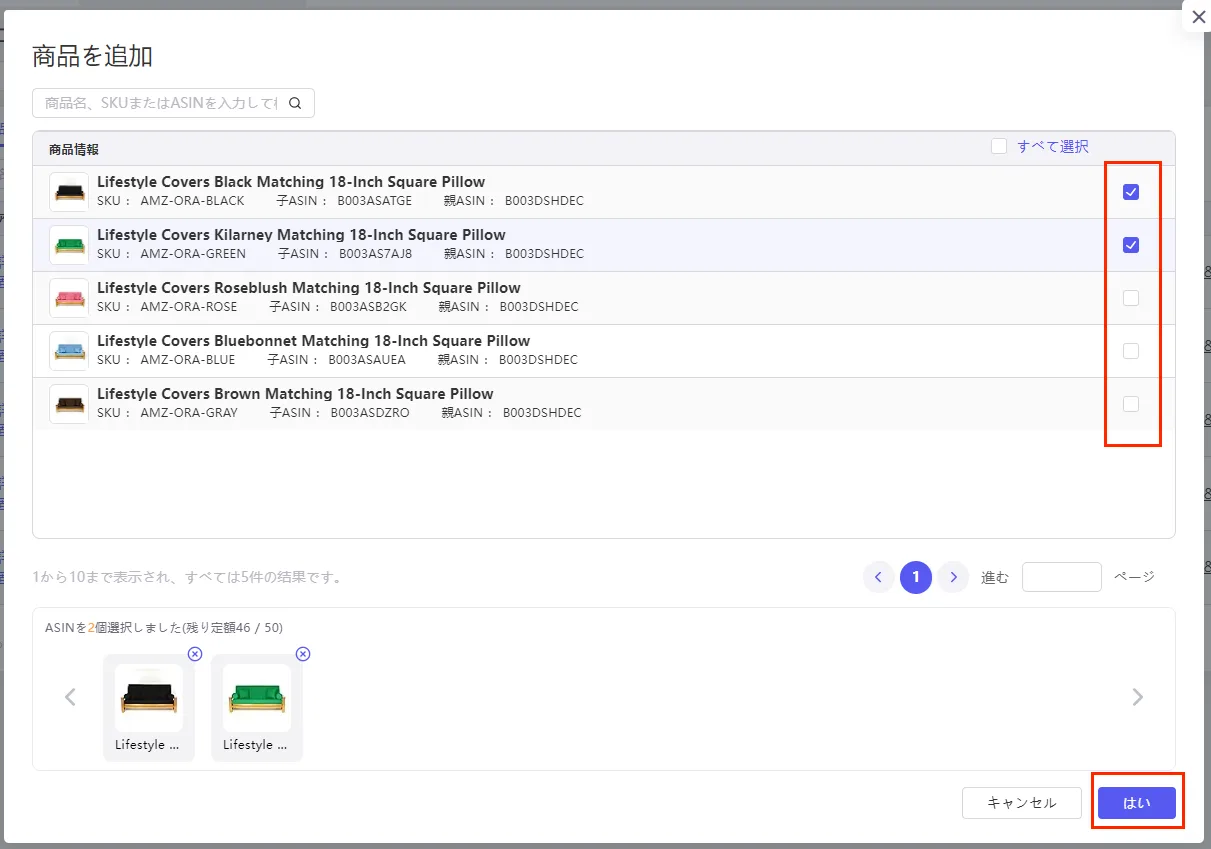The image size is (1211, 849).
Task: Click the Black pillow product image in list
Action: (x=69, y=192)
